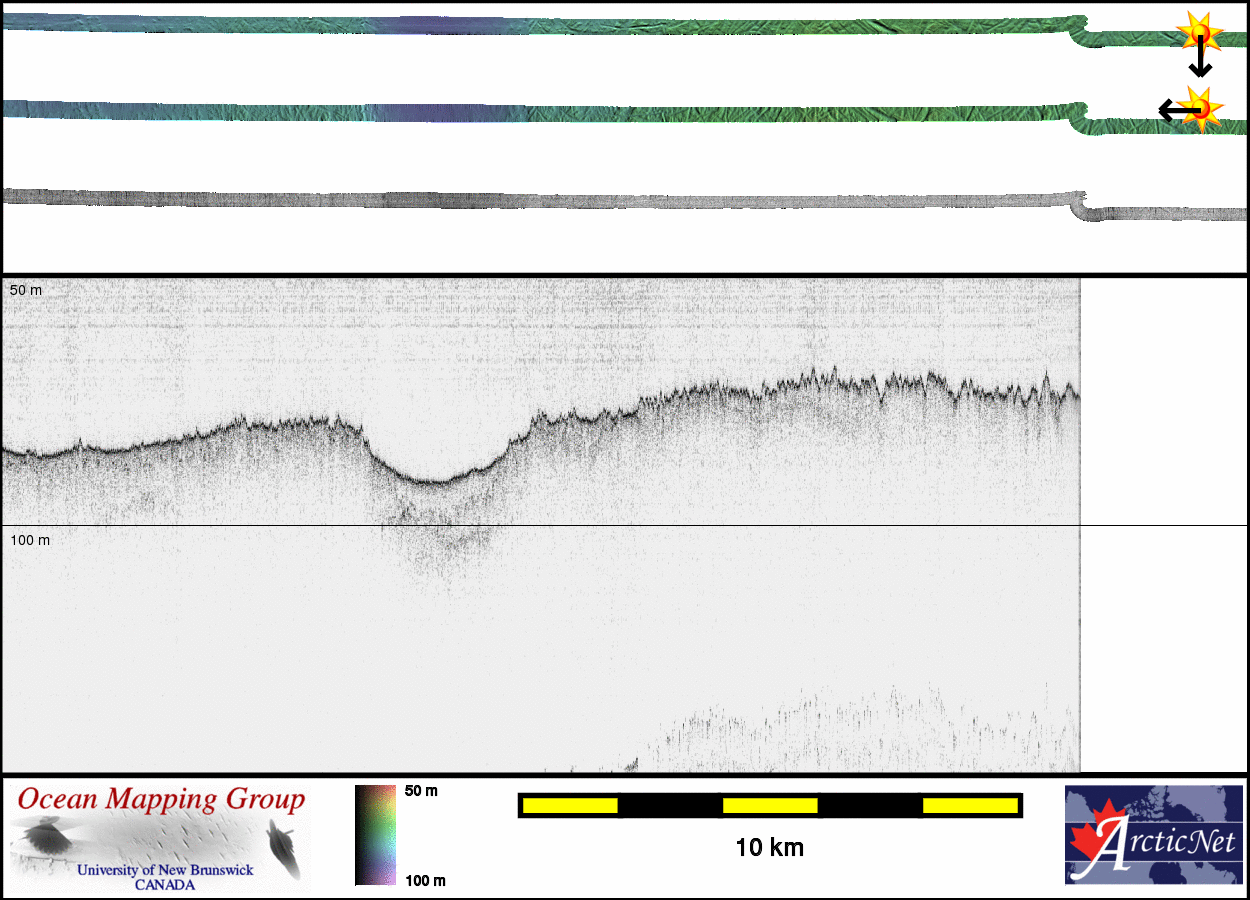Click the 100 m depth label in profile

click(x=29, y=540)
